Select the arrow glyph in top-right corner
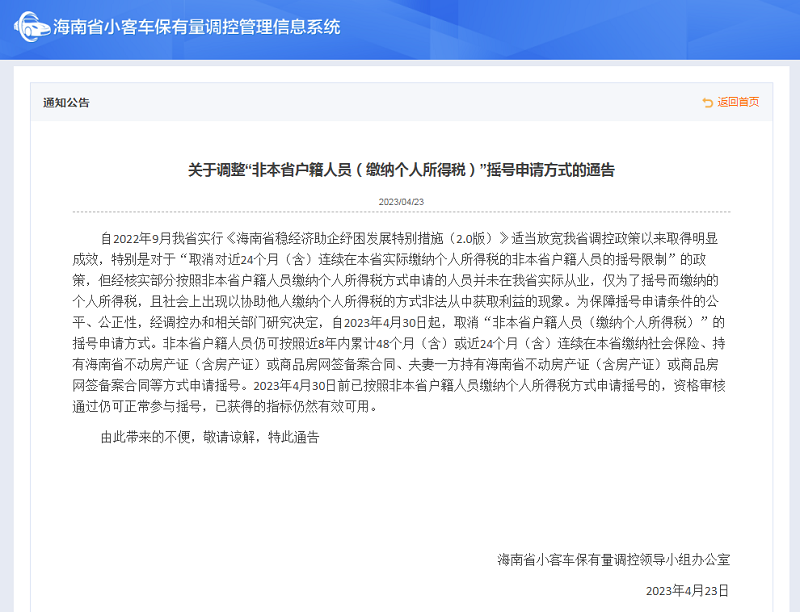The height and width of the screenshot is (612, 800). (706, 102)
